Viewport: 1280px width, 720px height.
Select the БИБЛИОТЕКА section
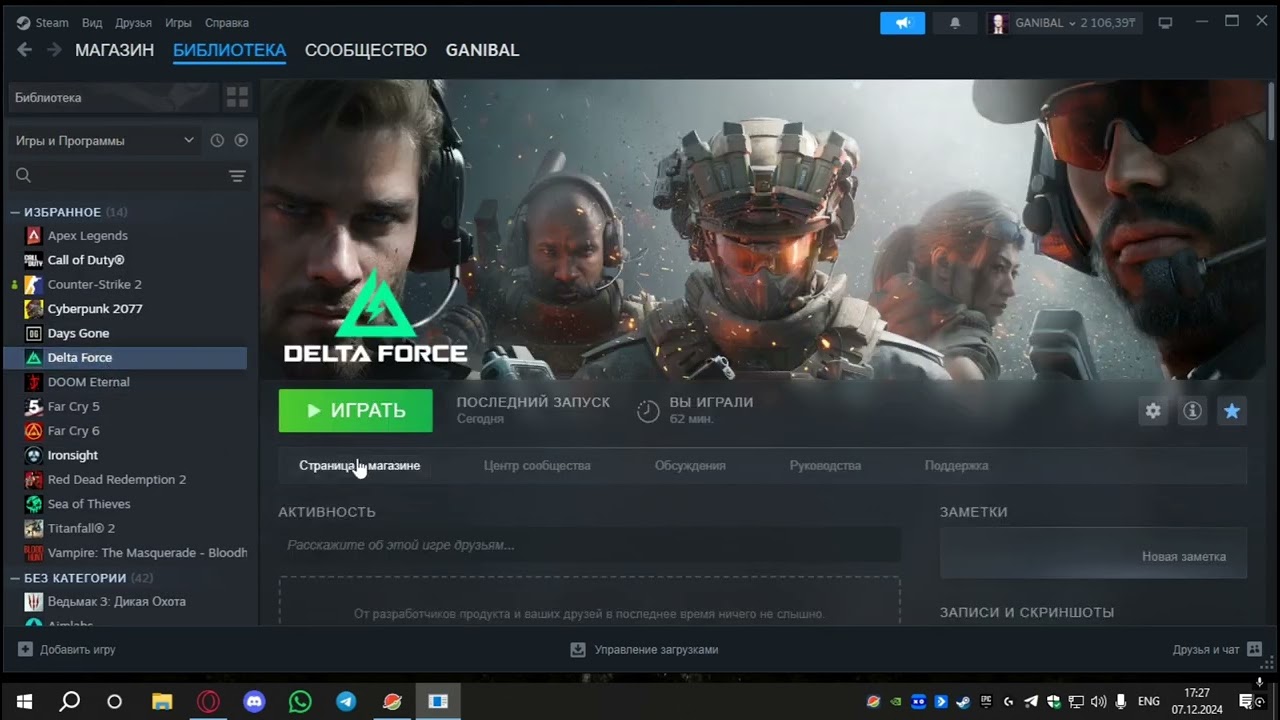coord(229,50)
